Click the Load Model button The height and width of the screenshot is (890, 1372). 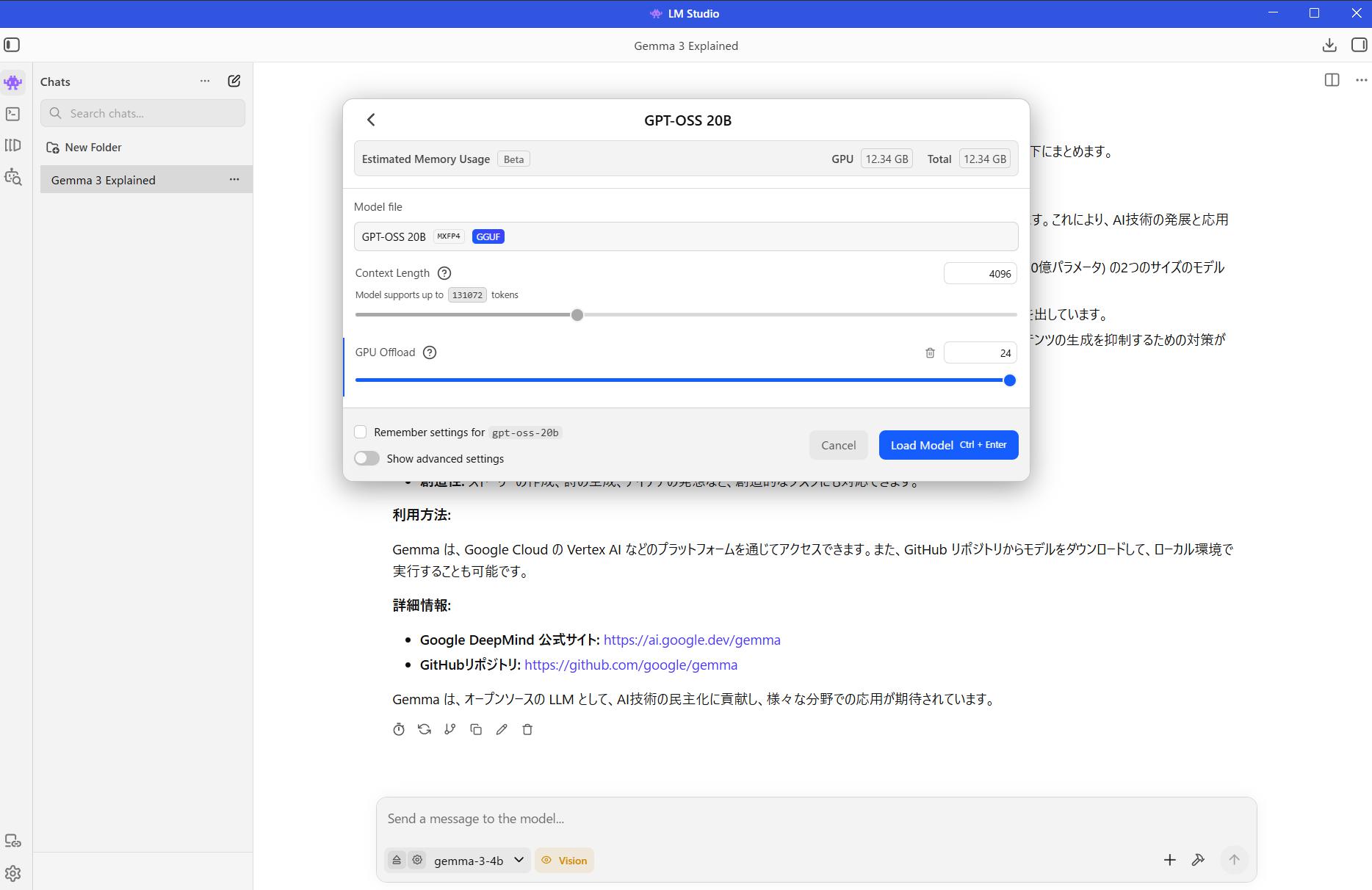point(947,445)
